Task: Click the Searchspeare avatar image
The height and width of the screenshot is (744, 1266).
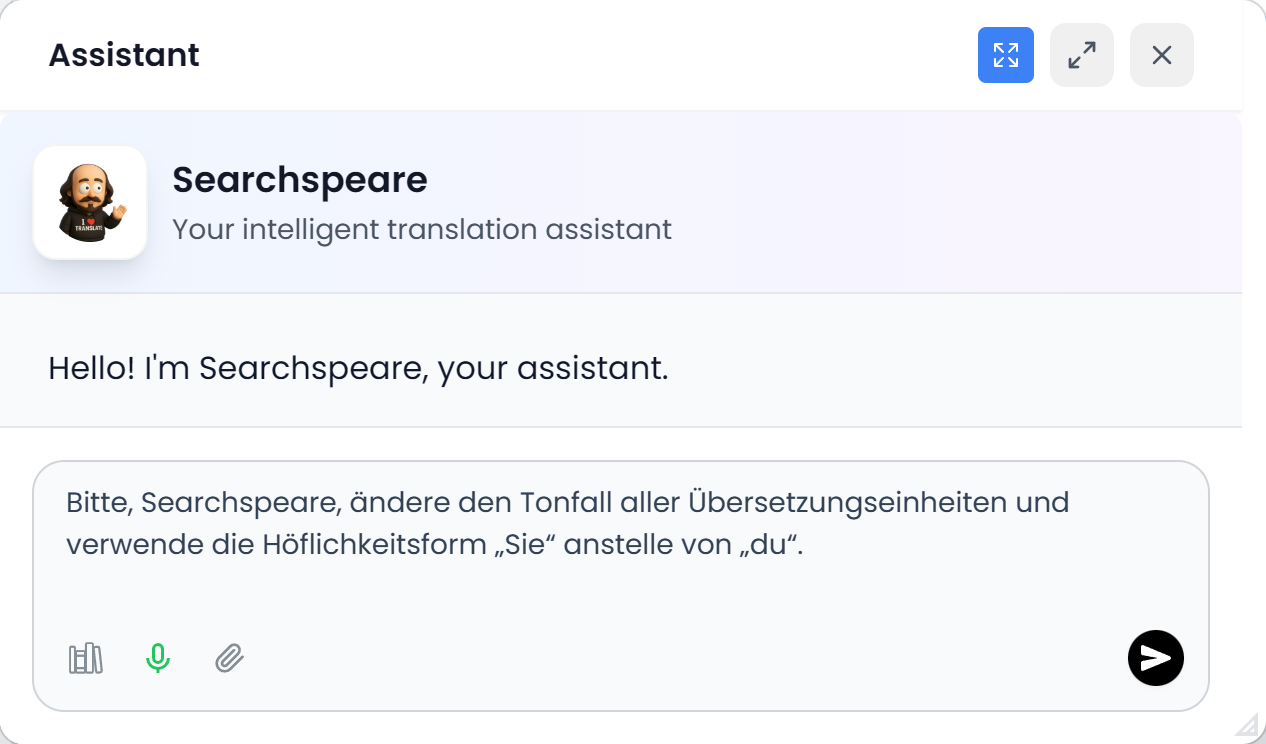Action: tap(90, 203)
